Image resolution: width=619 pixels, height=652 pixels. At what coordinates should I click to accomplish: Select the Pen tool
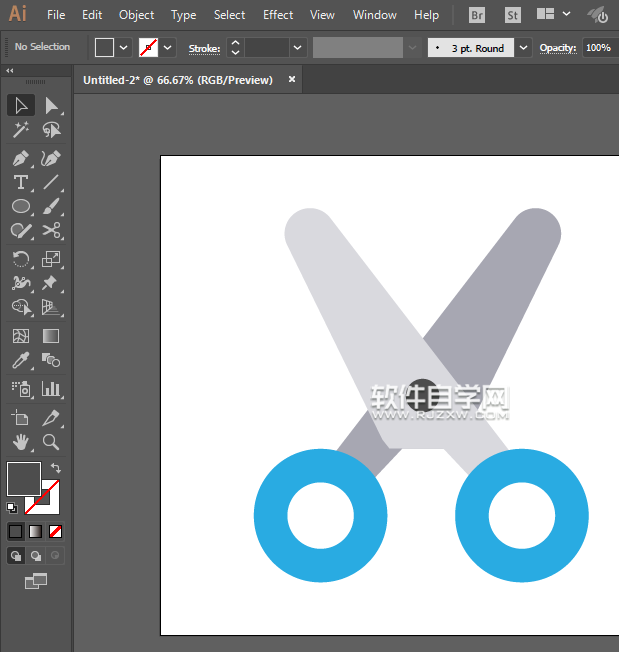click(20, 158)
